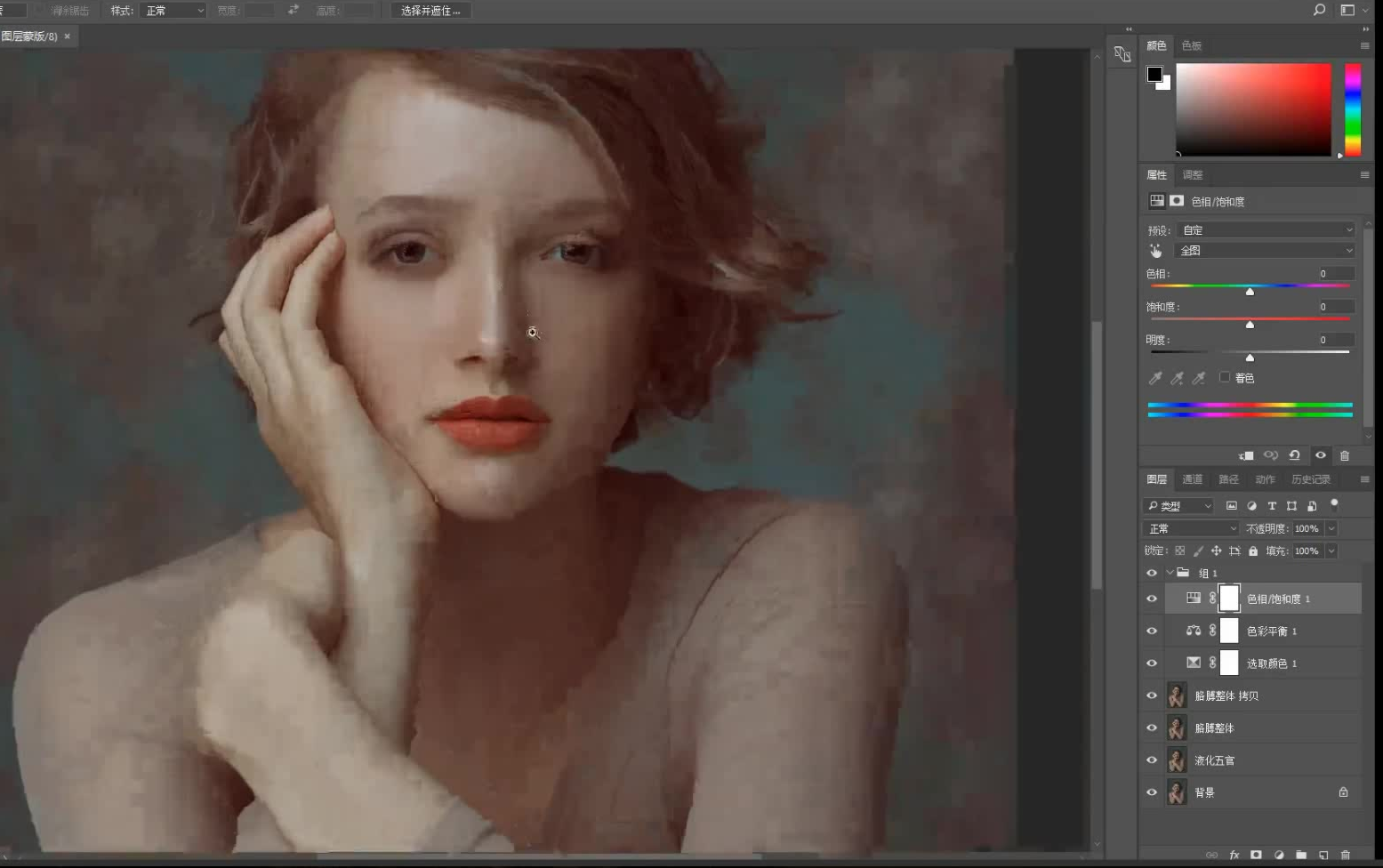Hide the 胳膊整体 拷贝 layer
1383x868 pixels.
1152,695
